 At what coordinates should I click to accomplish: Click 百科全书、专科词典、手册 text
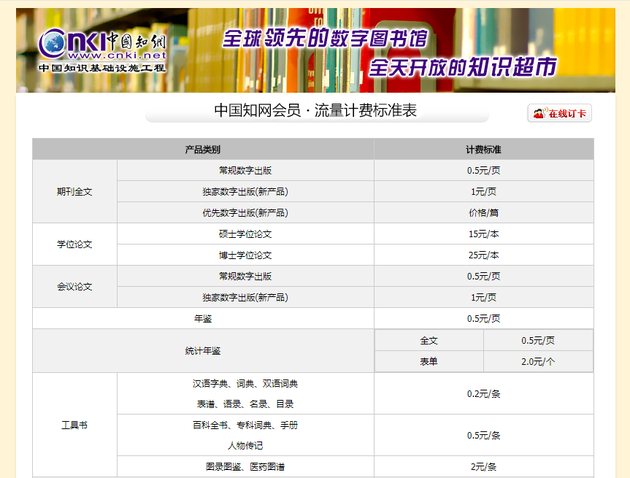[245, 425]
